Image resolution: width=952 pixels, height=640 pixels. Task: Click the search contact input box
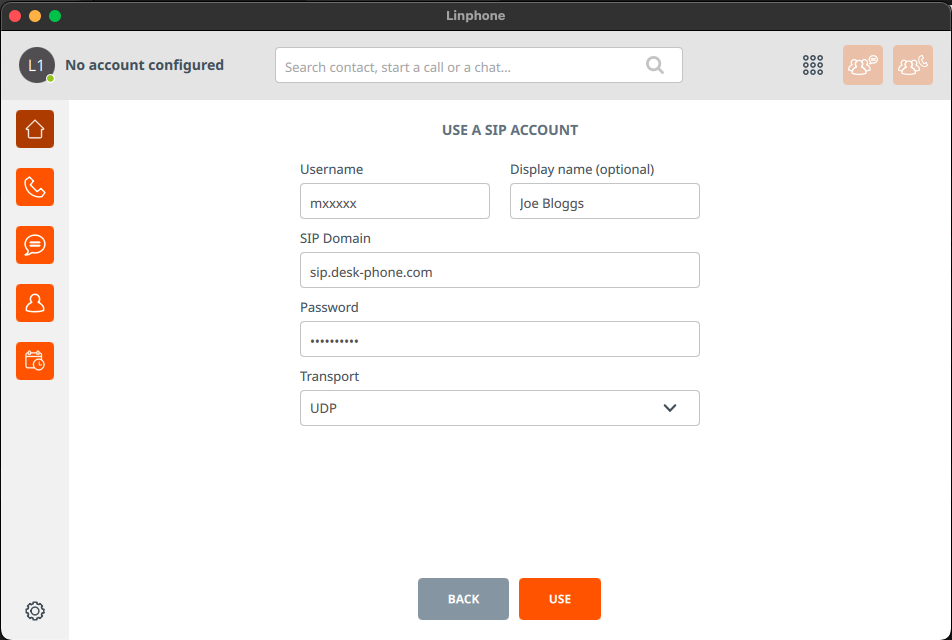pos(478,65)
